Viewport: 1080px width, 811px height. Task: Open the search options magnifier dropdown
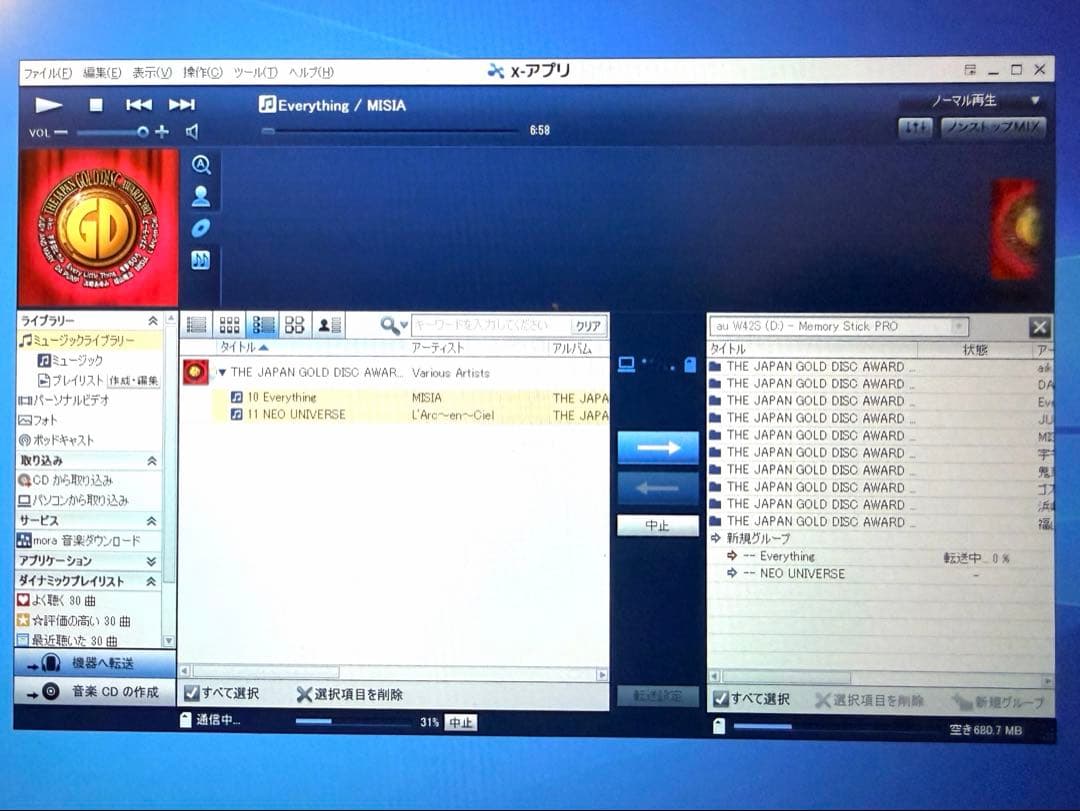tap(394, 325)
